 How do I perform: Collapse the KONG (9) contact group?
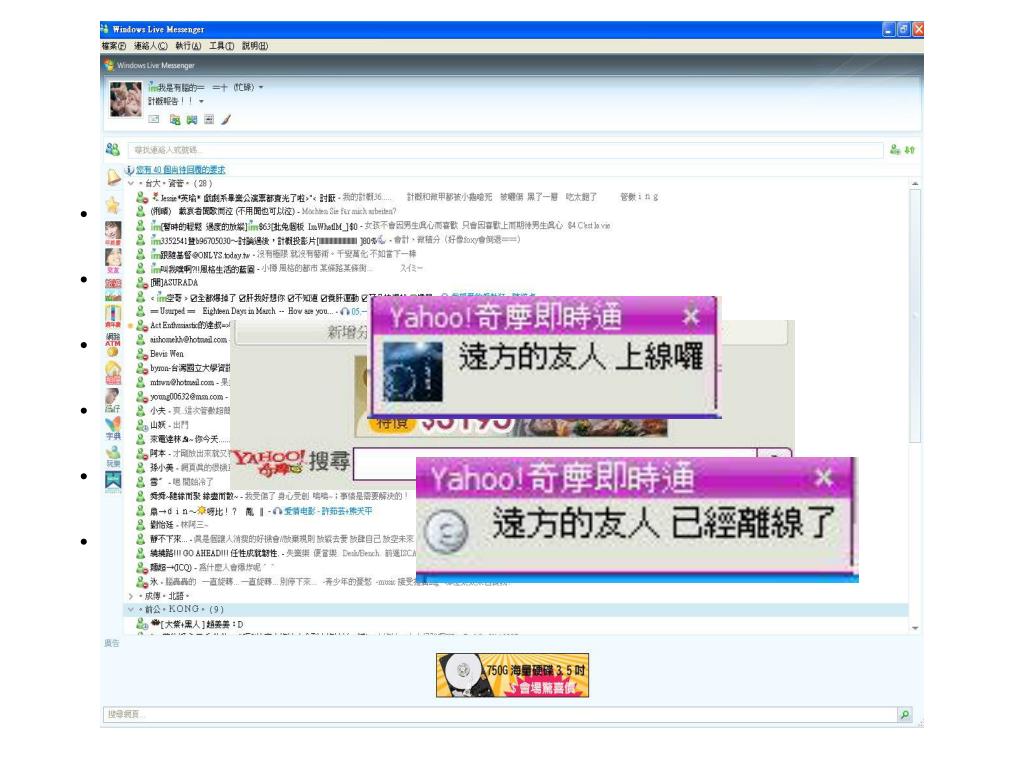pyautogui.click(x=131, y=609)
